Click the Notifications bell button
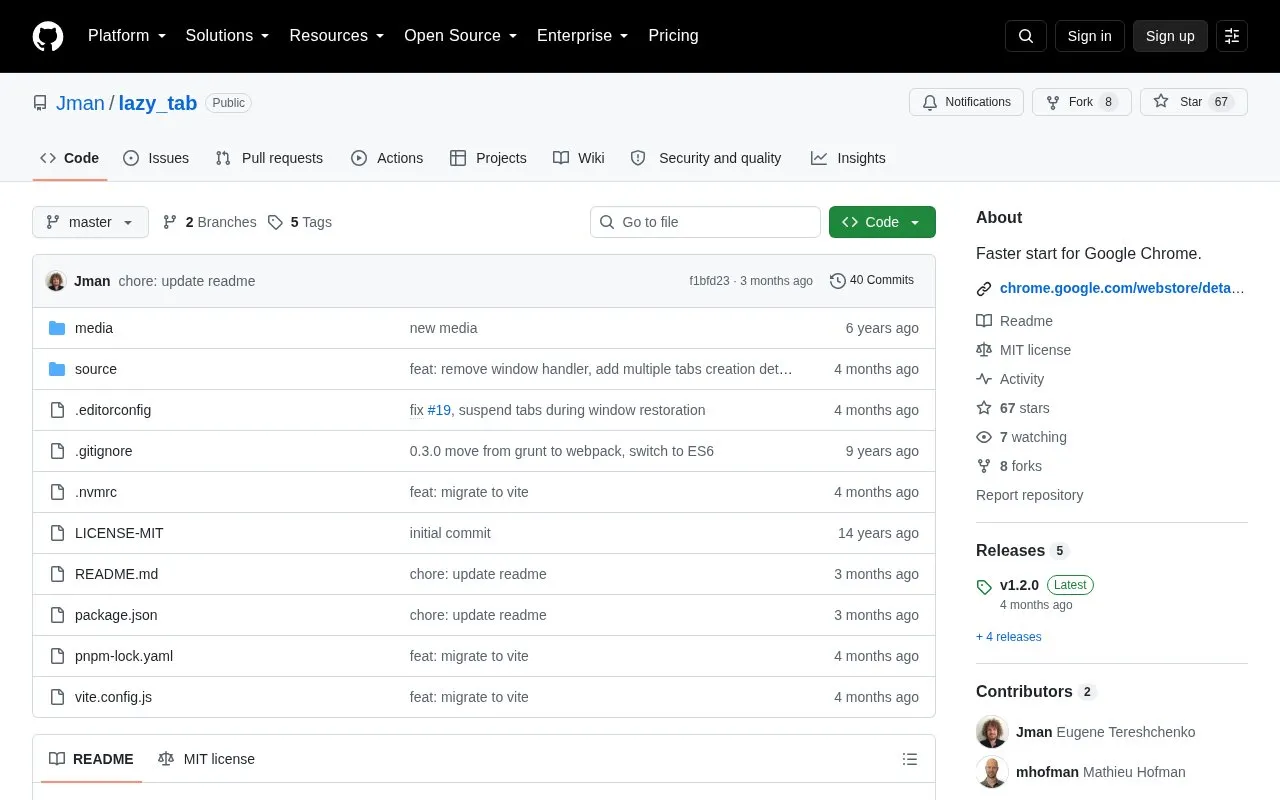Viewport: 1280px width, 800px height. [966, 102]
